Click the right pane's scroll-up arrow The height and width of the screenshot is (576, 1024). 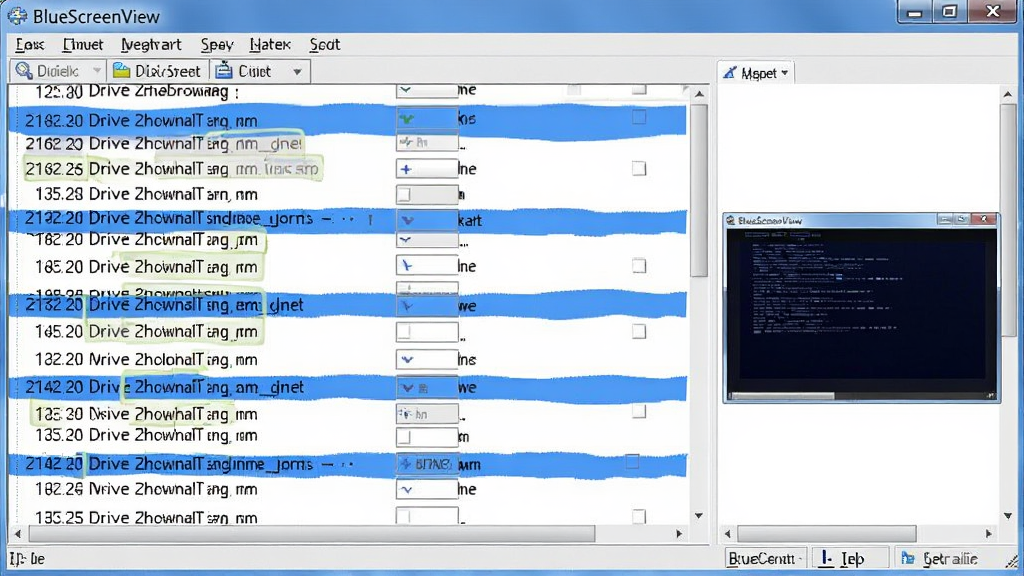click(1008, 95)
